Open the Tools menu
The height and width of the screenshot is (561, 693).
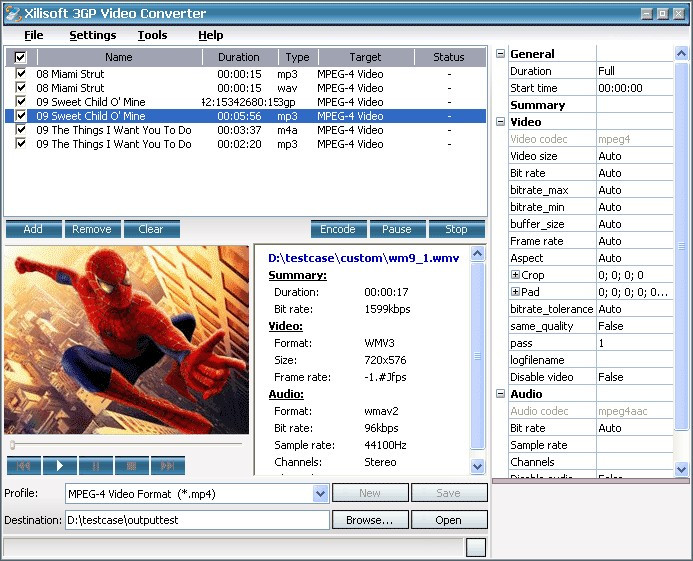(152, 35)
